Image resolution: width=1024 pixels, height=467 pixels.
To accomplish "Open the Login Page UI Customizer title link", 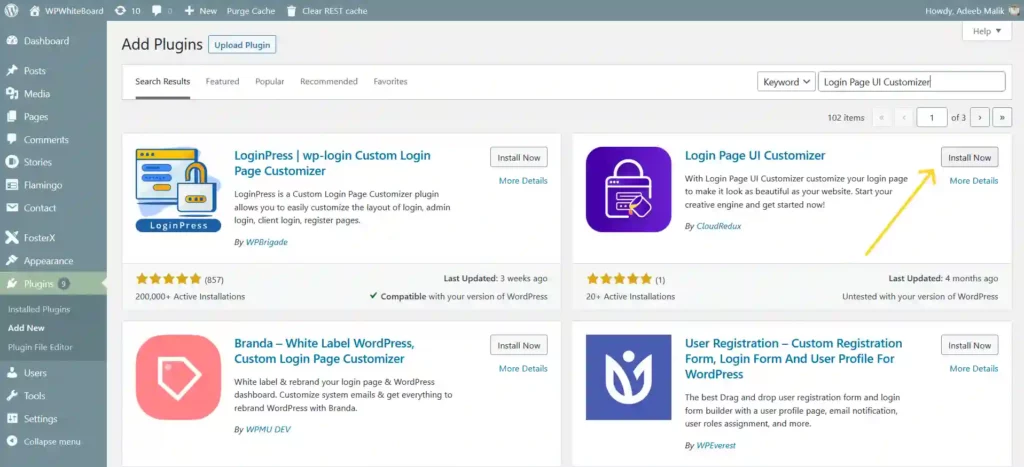I will pyautogui.click(x=755, y=155).
